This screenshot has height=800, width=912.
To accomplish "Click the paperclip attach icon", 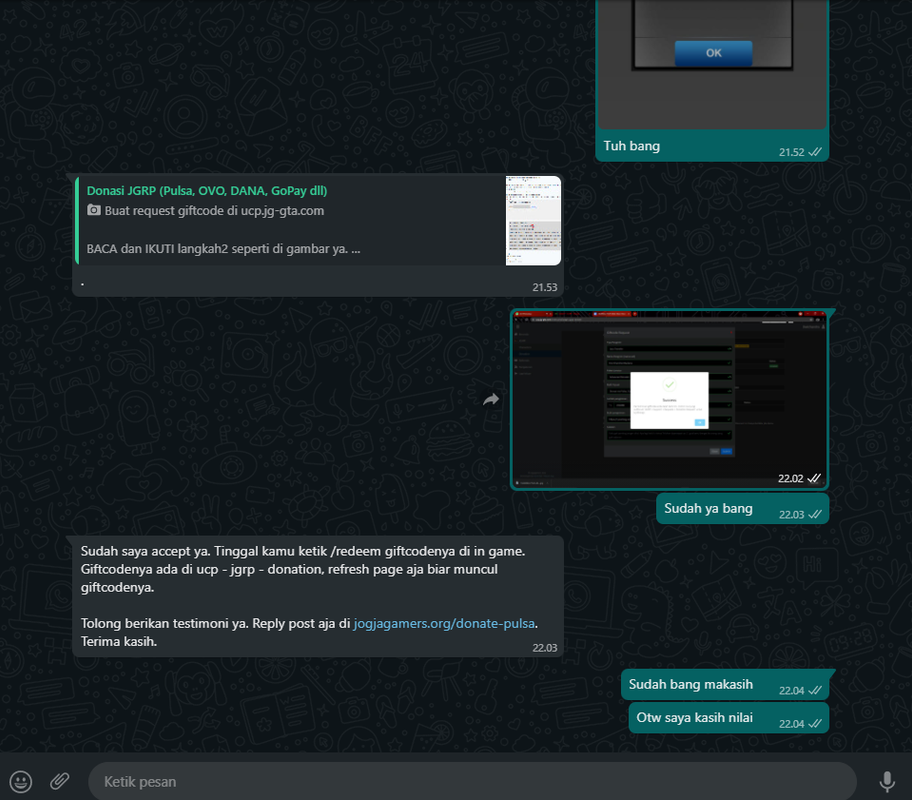I will point(59,781).
